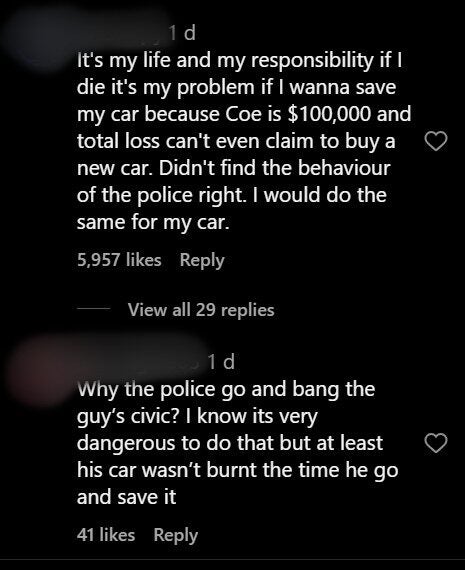Viewport: 465px width, 570px height.
Task: Reply to the comment with 5,957 likes
Action: pos(202,260)
